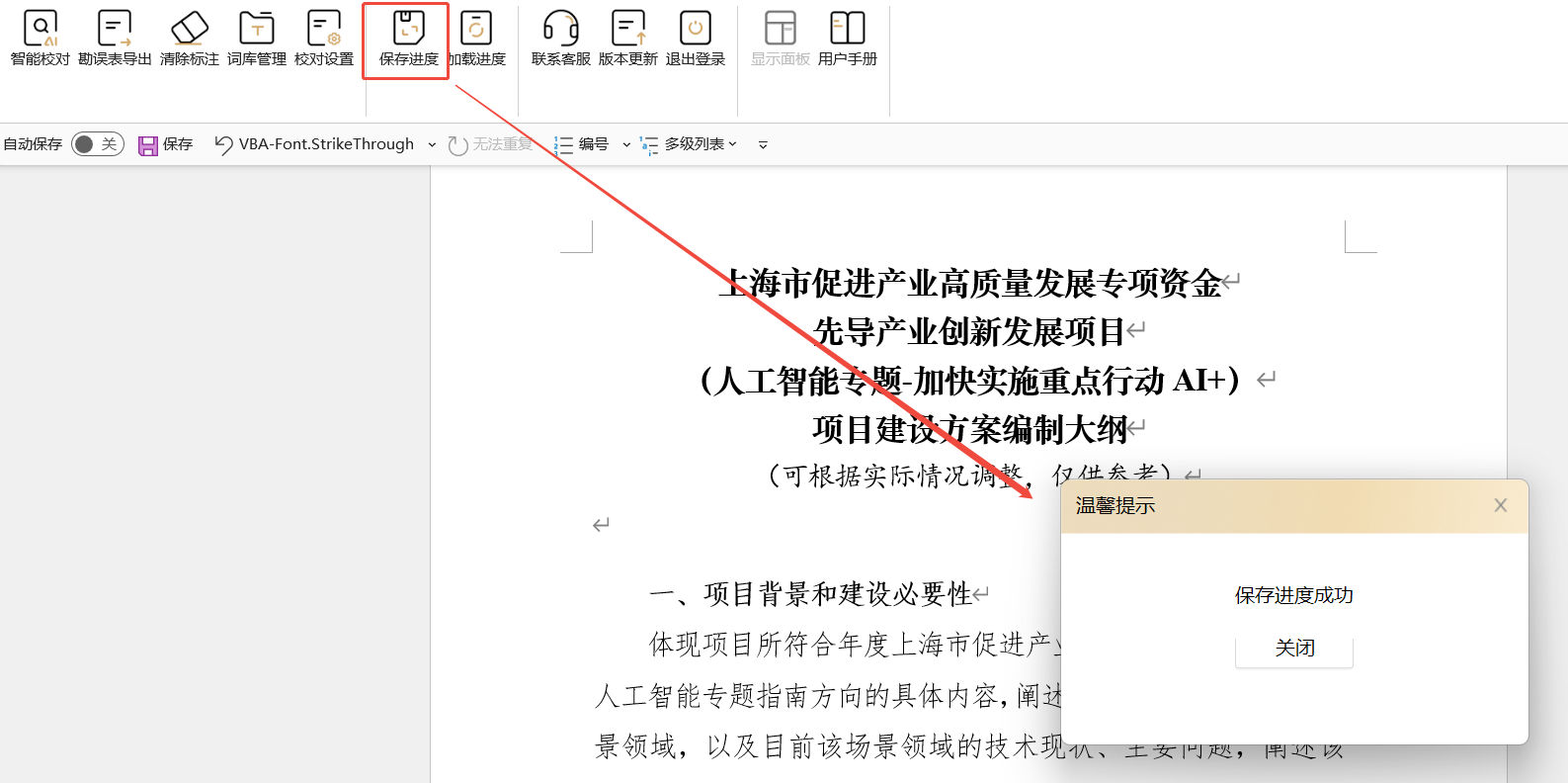Click the 保存 floppy disk save button

(x=148, y=145)
